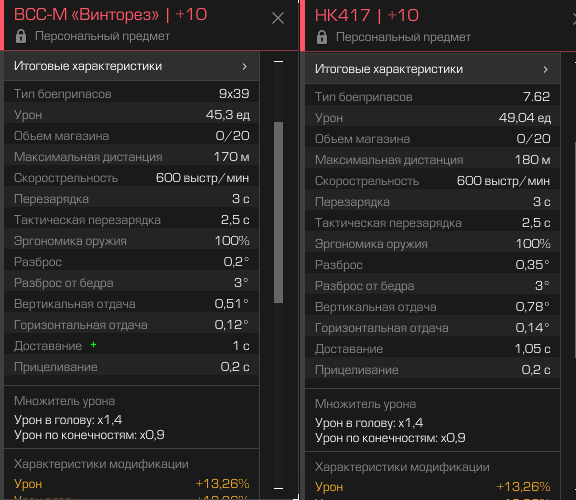Click Разброс от бедра row in HK417 panel
Screen dimensions: 576x500
point(432,286)
